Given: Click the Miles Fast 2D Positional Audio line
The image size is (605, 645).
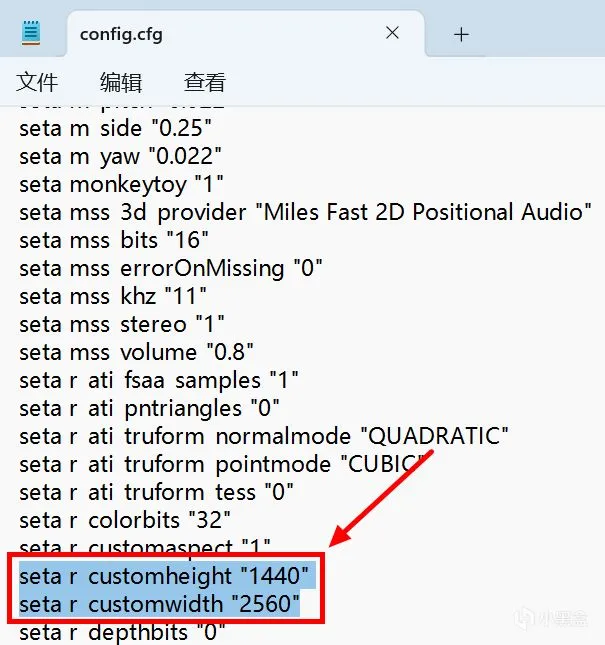Looking at the screenshot, I should [x=305, y=212].
